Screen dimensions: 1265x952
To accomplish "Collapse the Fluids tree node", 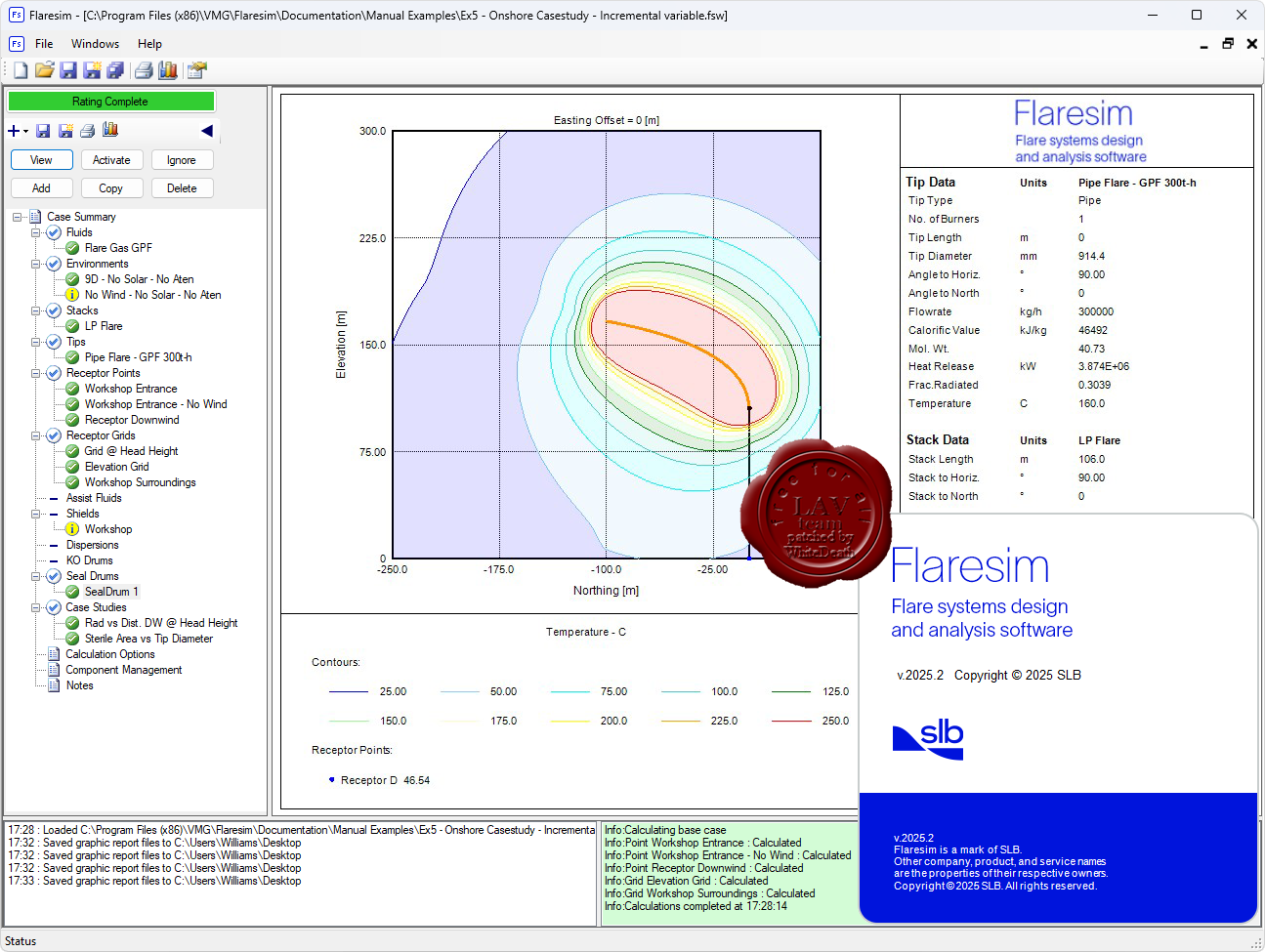I will pos(35,232).
